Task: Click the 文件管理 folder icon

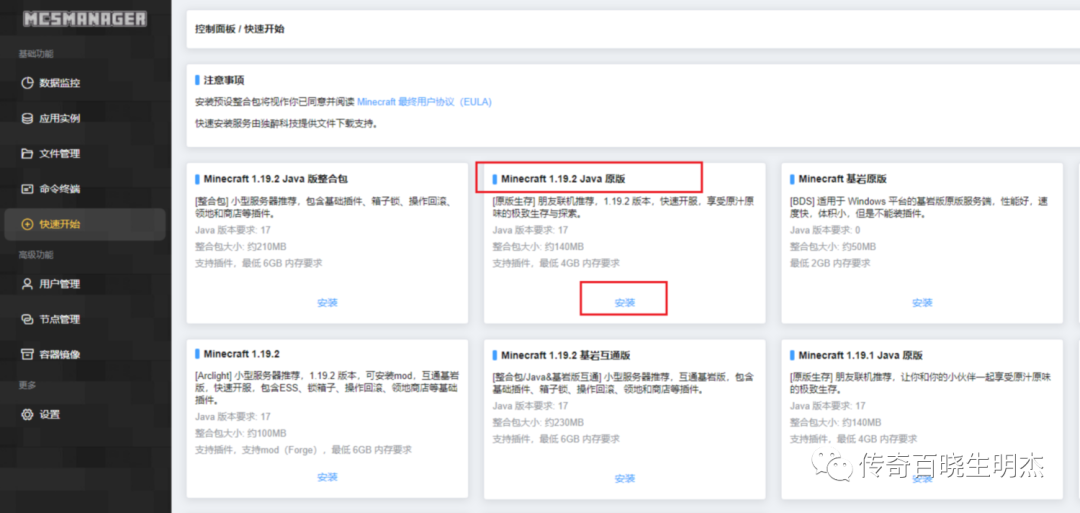Action: click(28, 154)
